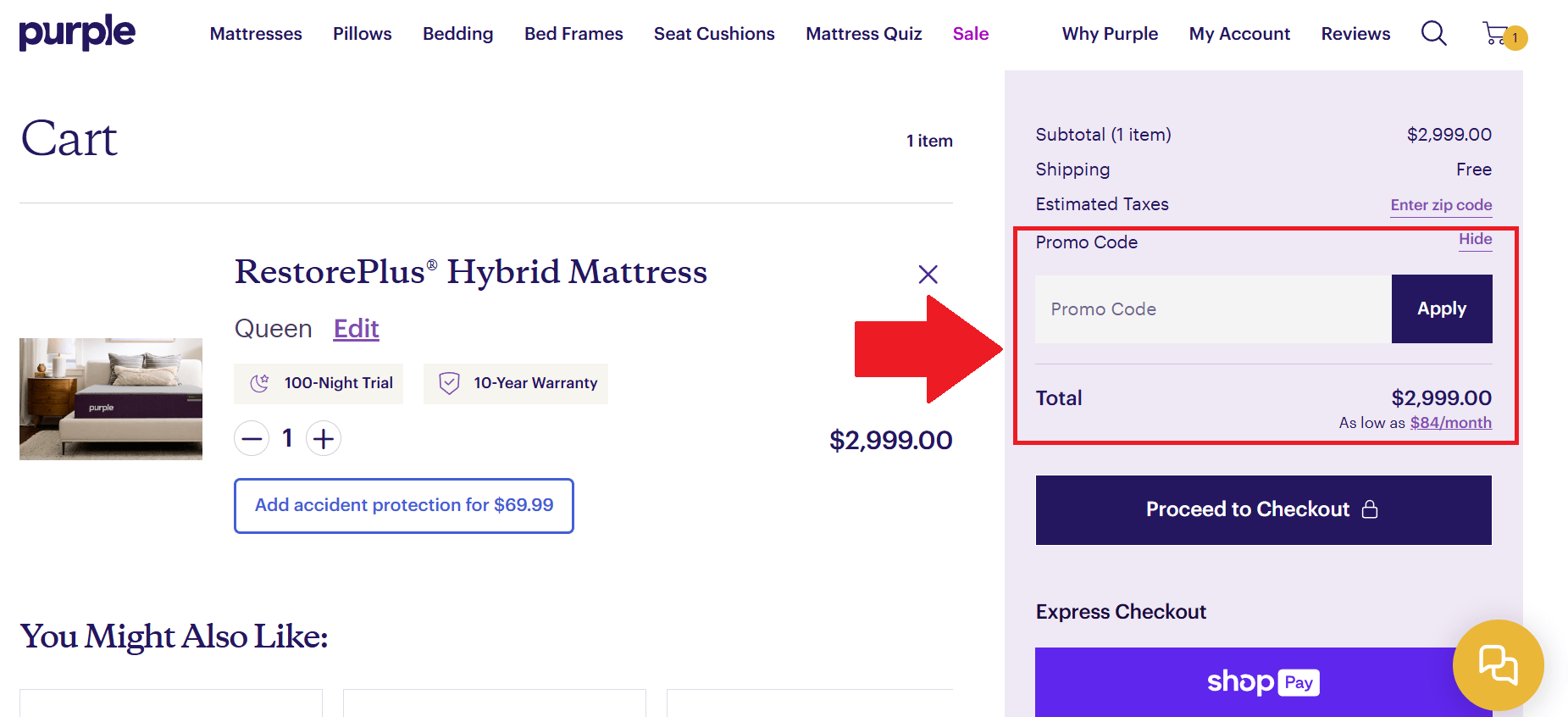Click the 10-Year Warranty badge
This screenshot has width=1568, height=717.
[x=516, y=383]
